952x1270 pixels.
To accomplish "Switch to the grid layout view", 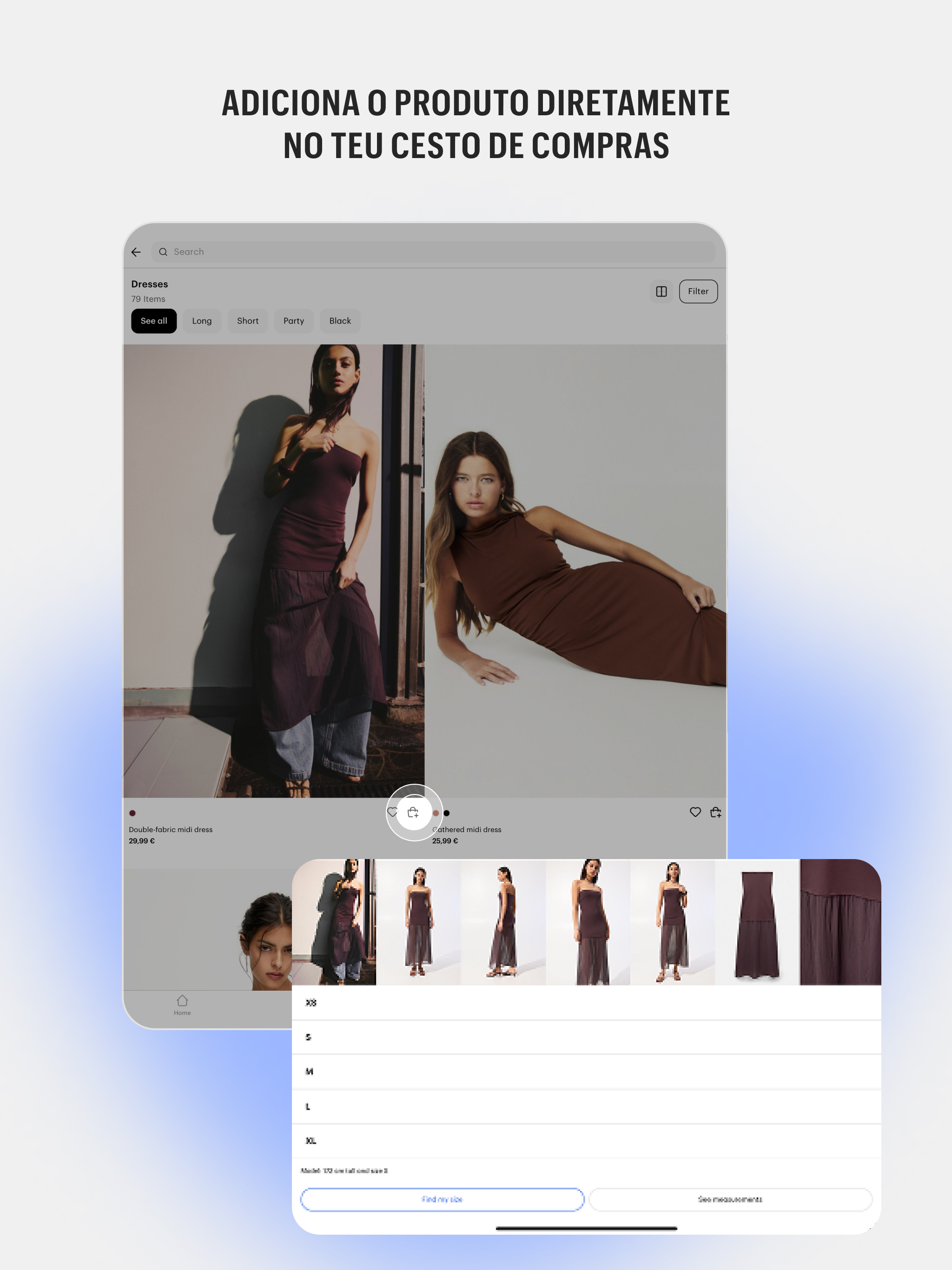I will (661, 291).
